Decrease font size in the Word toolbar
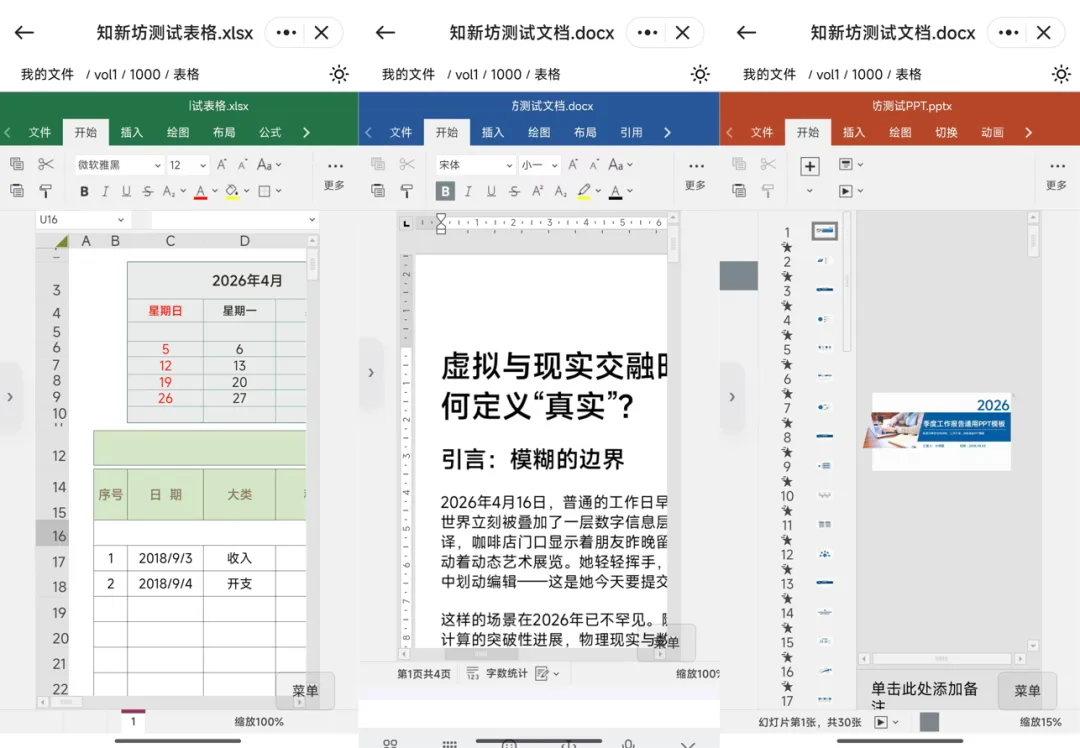 pyautogui.click(x=594, y=165)
